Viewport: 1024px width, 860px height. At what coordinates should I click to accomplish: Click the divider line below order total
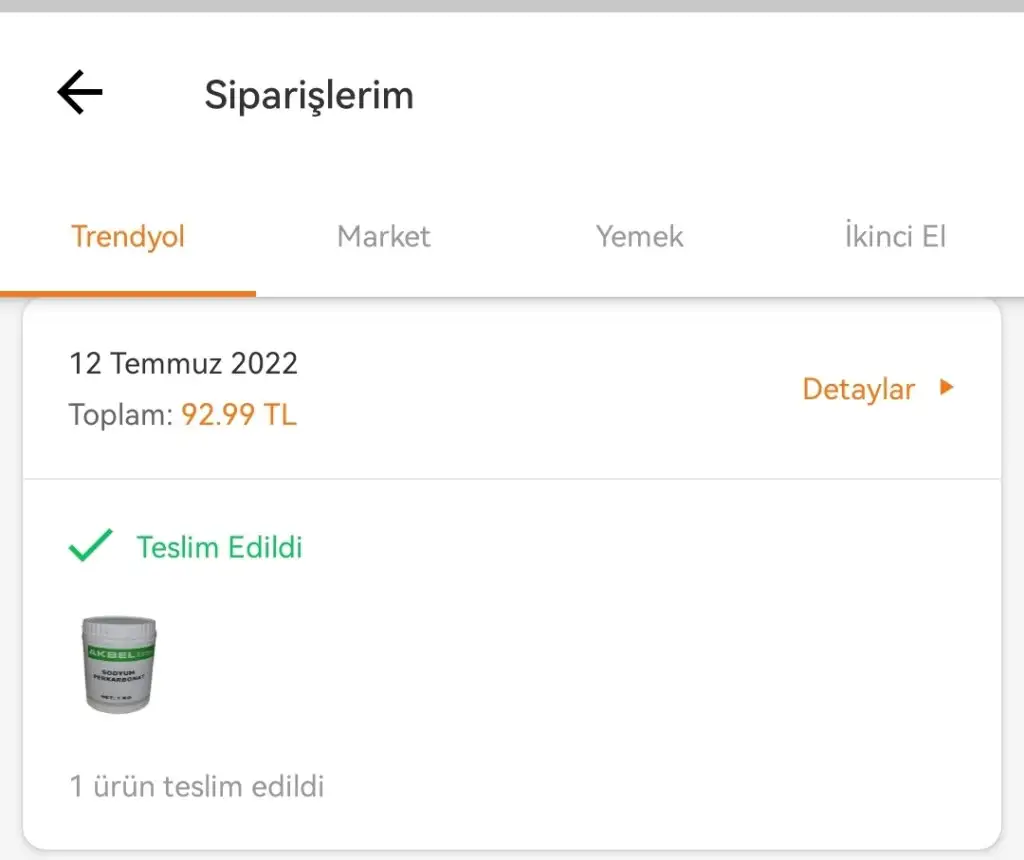[x=512, y=479]
